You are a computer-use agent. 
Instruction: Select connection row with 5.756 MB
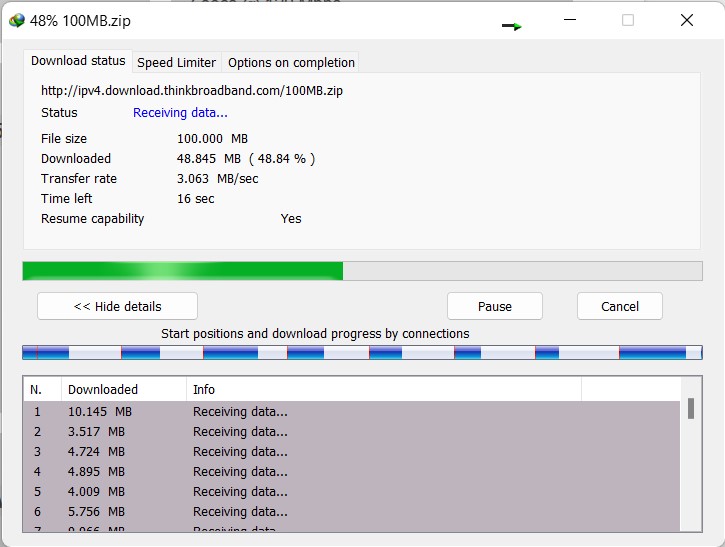click(x=352, y=511)
